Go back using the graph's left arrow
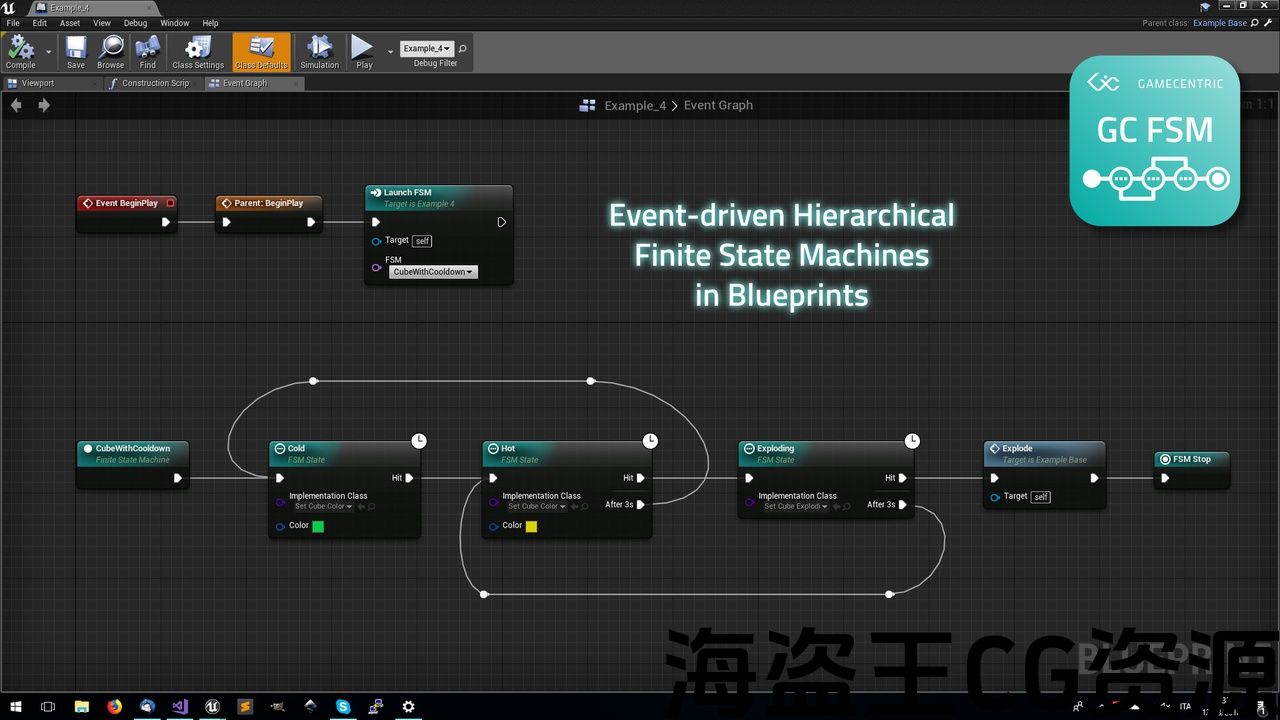The width and height of the screenshot is (1280, 720). (16, 105)
